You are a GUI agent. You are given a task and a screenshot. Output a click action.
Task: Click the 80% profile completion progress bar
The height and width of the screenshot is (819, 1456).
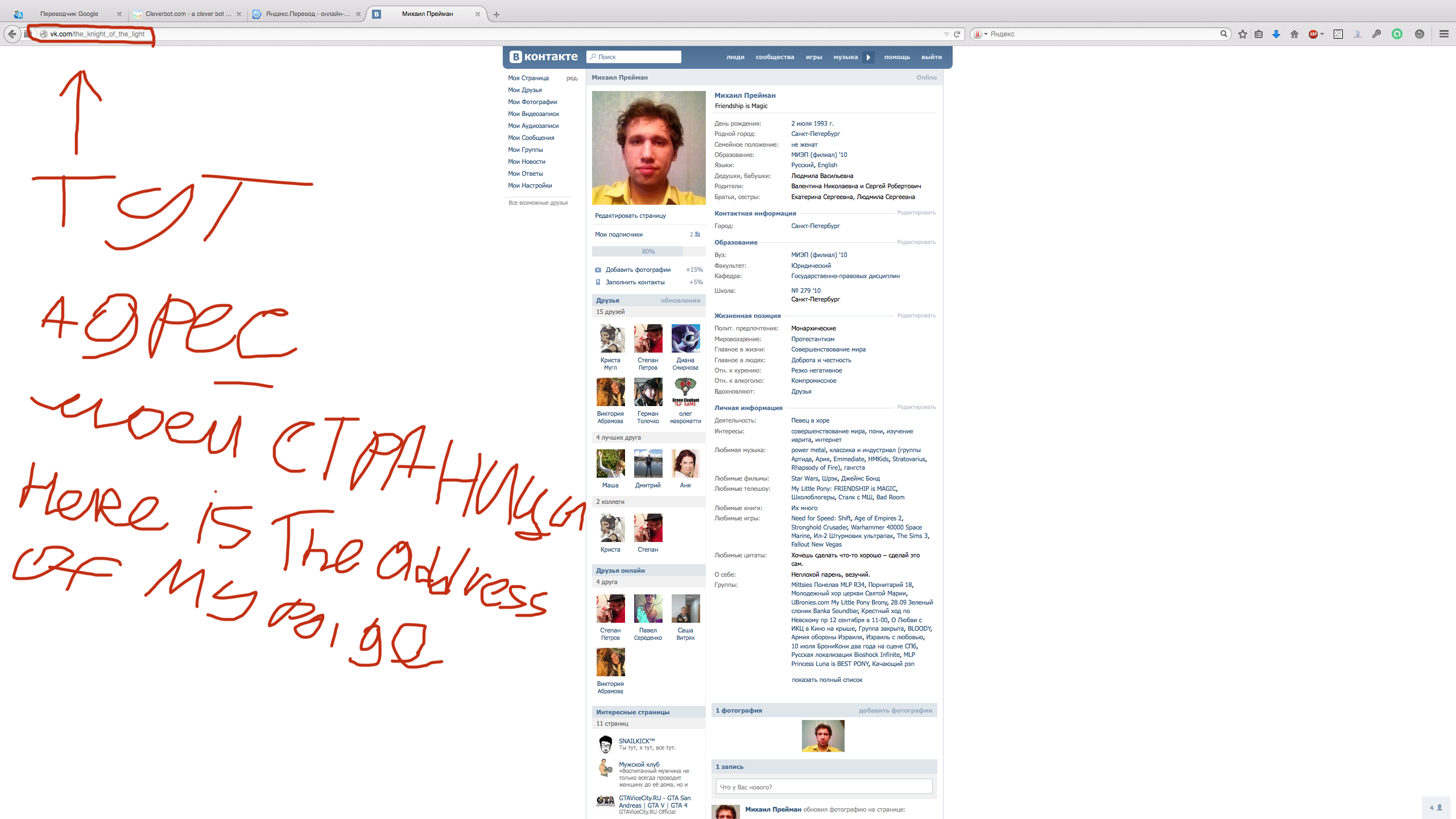tap(648, 251)
